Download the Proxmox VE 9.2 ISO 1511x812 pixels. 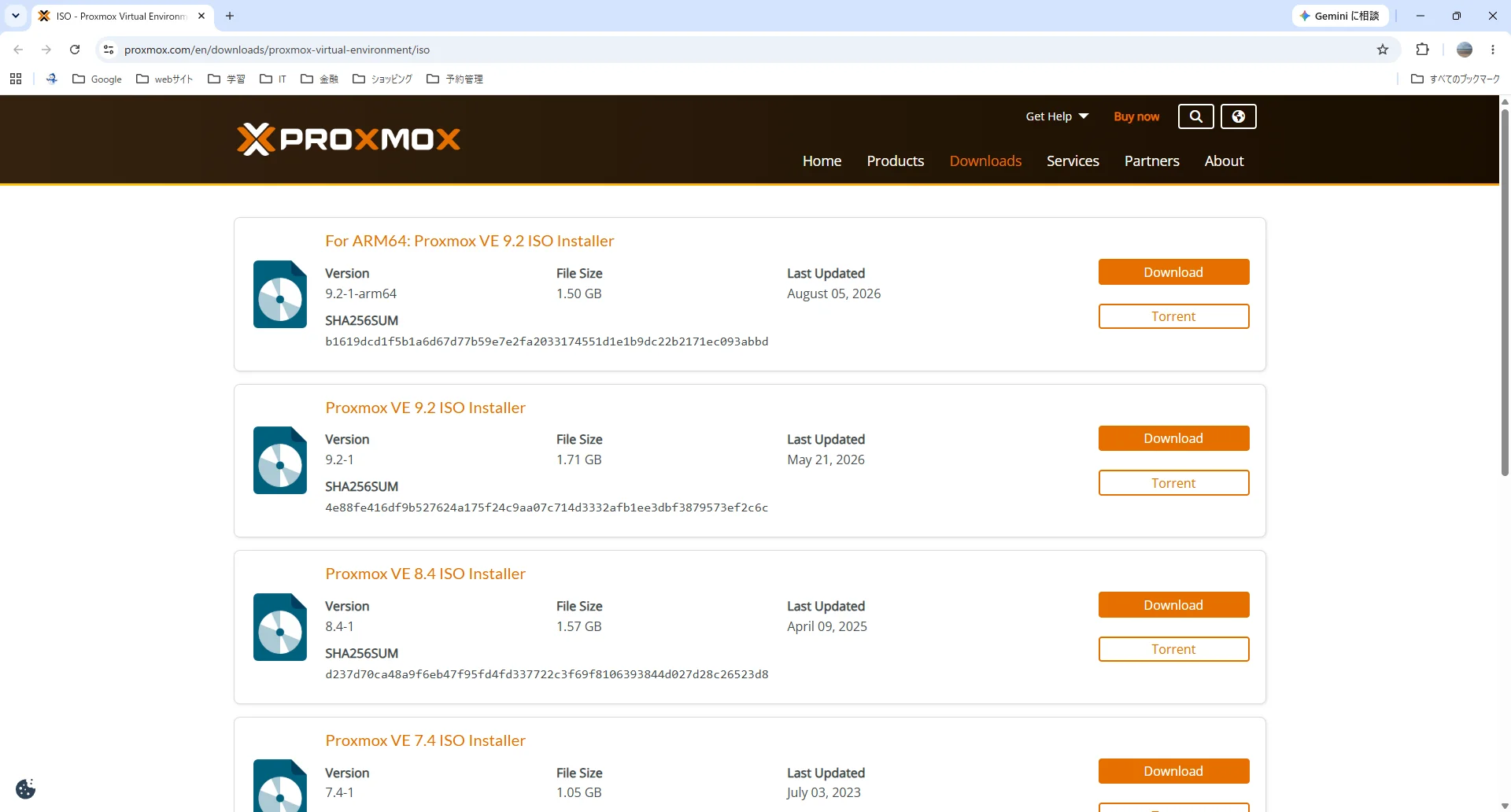(1173, 438)
